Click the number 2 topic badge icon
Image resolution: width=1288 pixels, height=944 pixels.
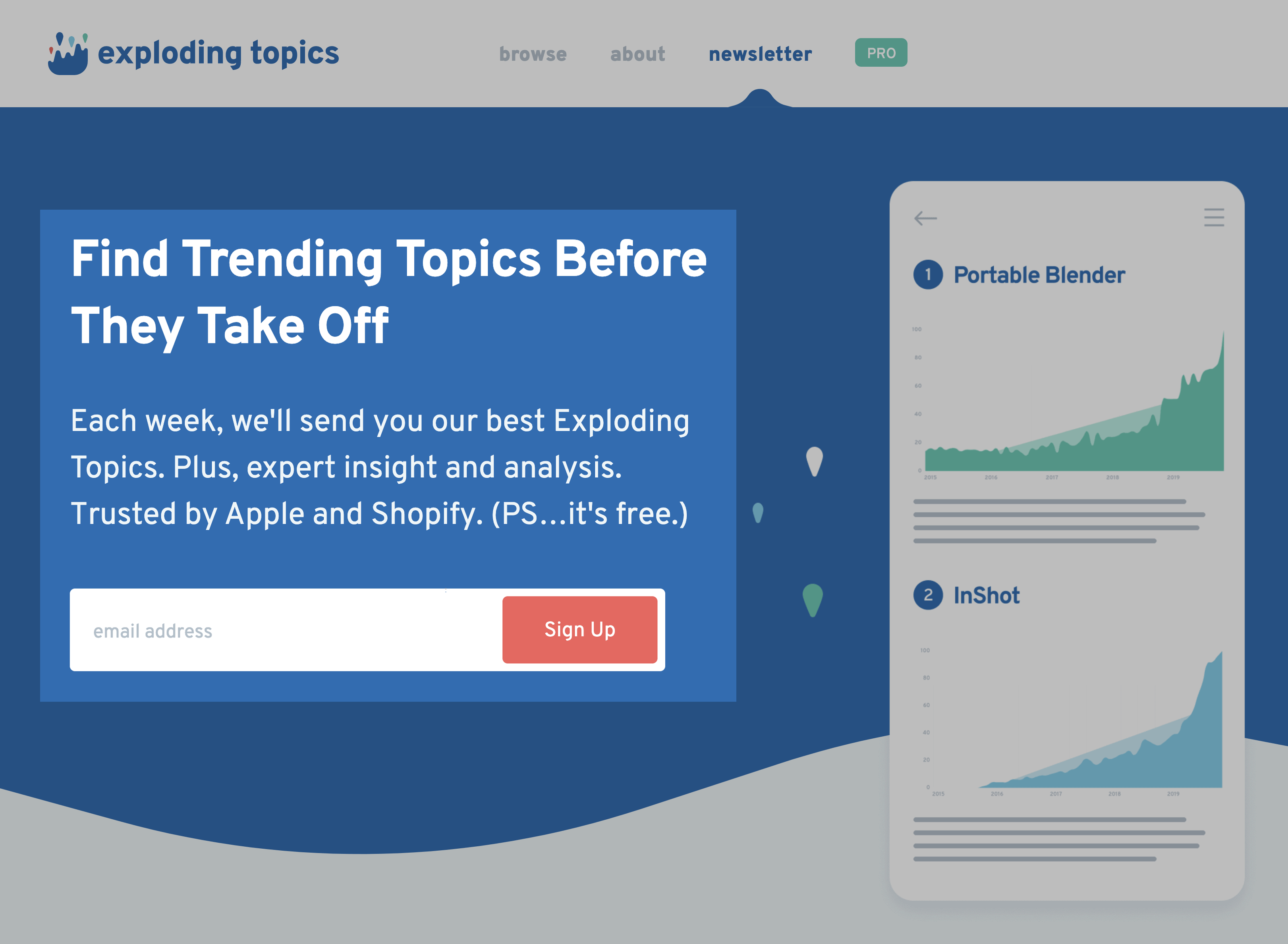click(x=928, y=595)
